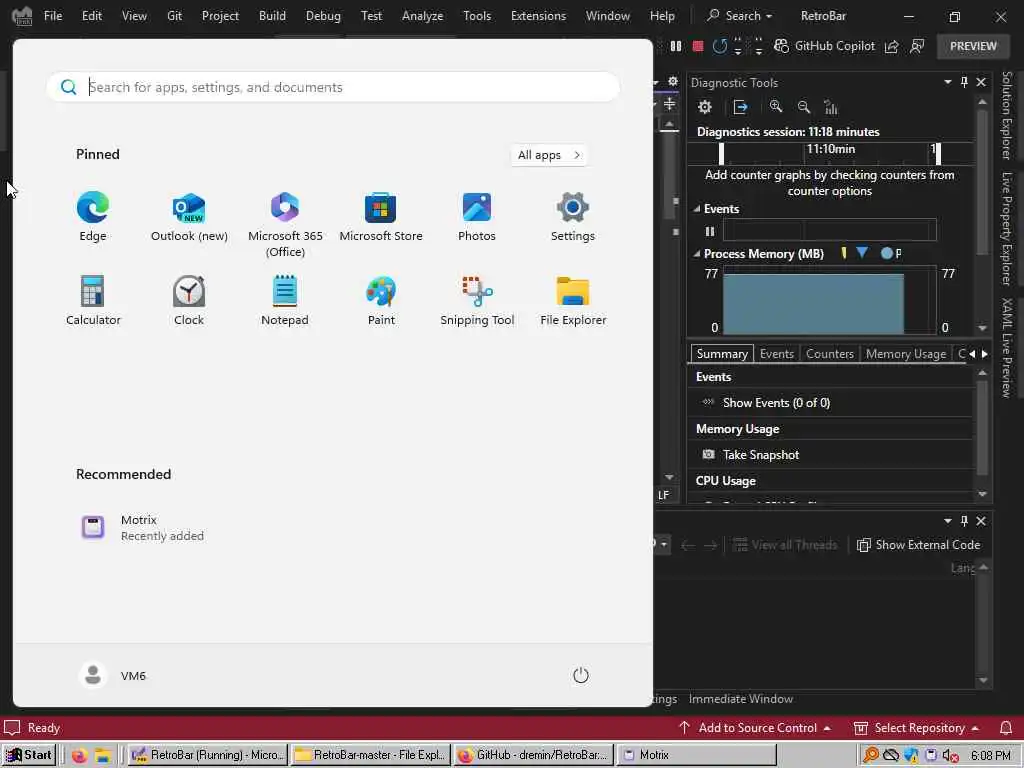Collapse the Events graph section
Image resolution: width=1024 pixels, height=768 pixels.
697,209
